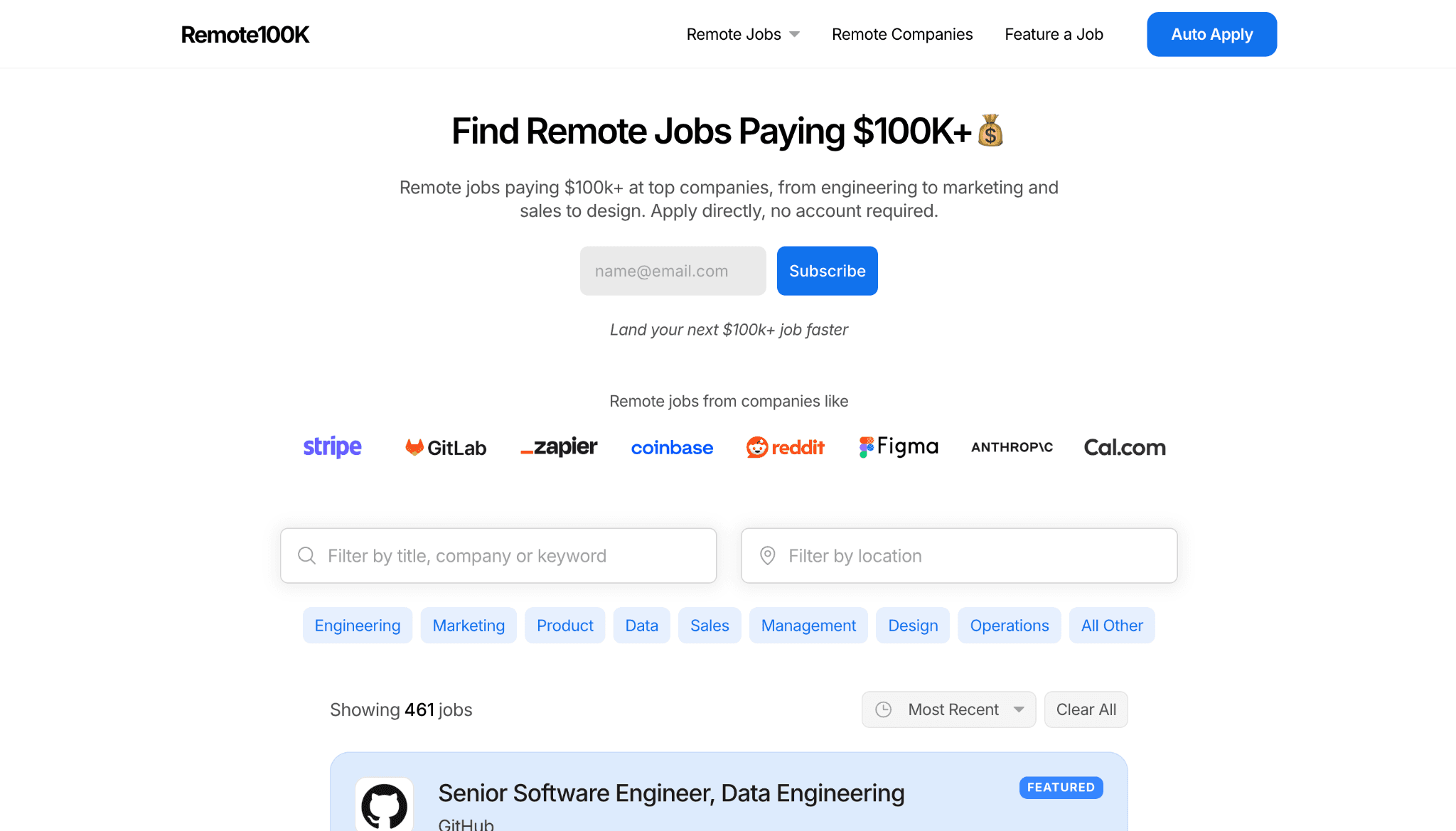The image size is (1456, 831).
Task: Select Feature a Job from the navigation
Action: click(x=1053, y=33)
